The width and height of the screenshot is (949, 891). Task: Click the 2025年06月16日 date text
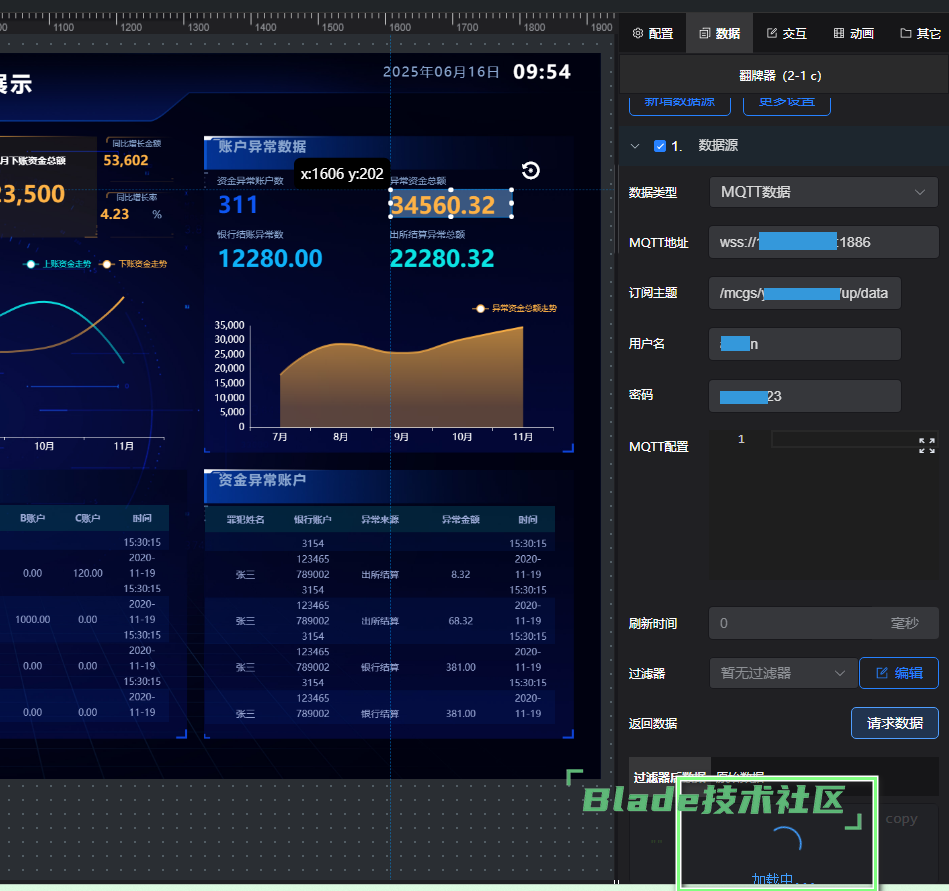(x=441, y=72)
